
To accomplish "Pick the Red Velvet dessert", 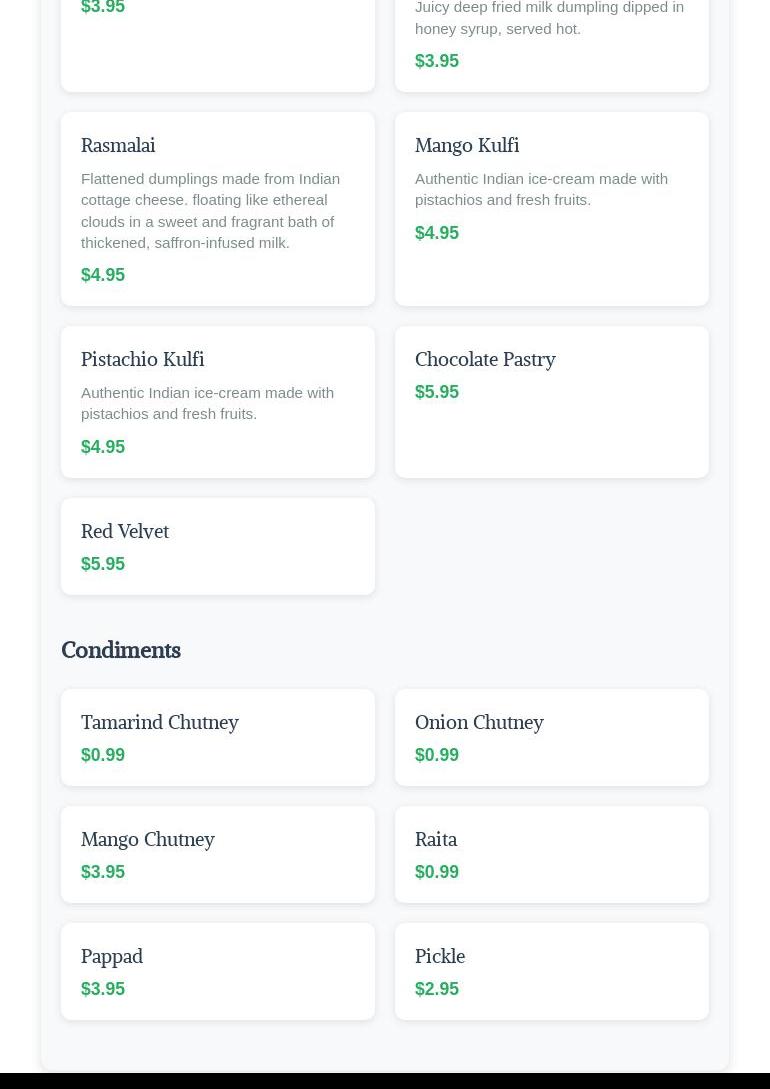I will pos(218,547).
